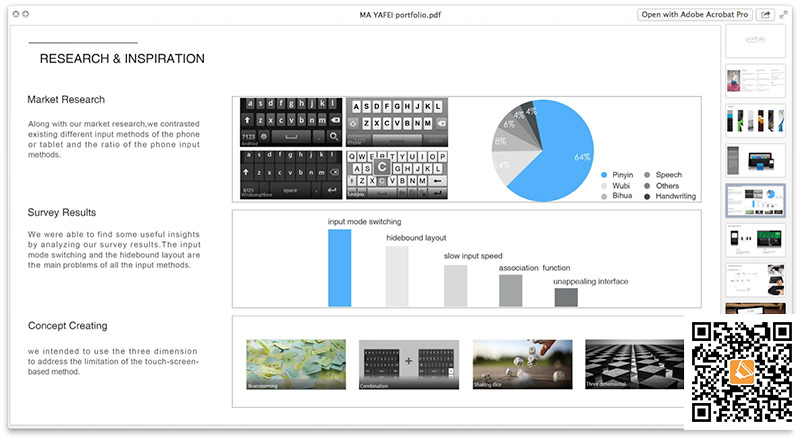The image size is (800, 440).
Task: Click the Bihua legend label
Action: (x=622, y=196)
